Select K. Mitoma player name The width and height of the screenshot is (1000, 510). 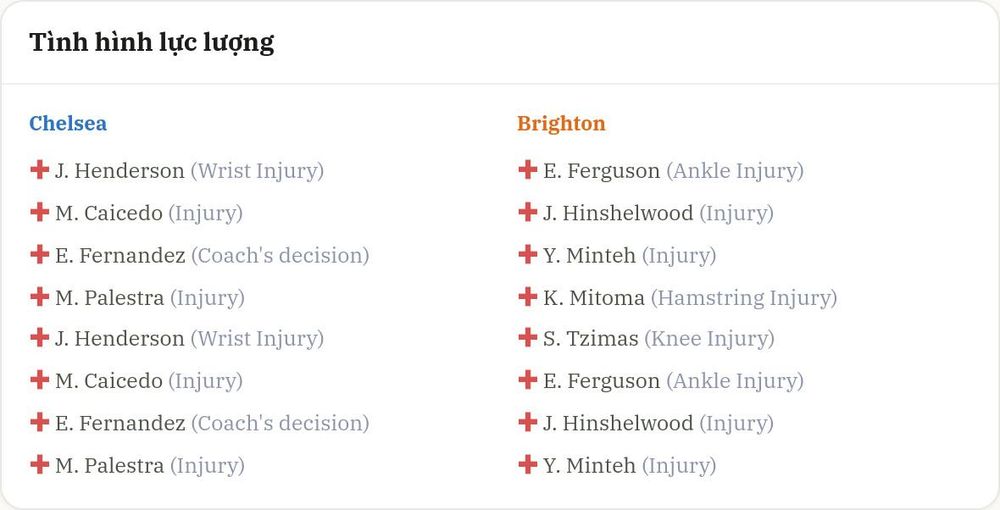594,298
